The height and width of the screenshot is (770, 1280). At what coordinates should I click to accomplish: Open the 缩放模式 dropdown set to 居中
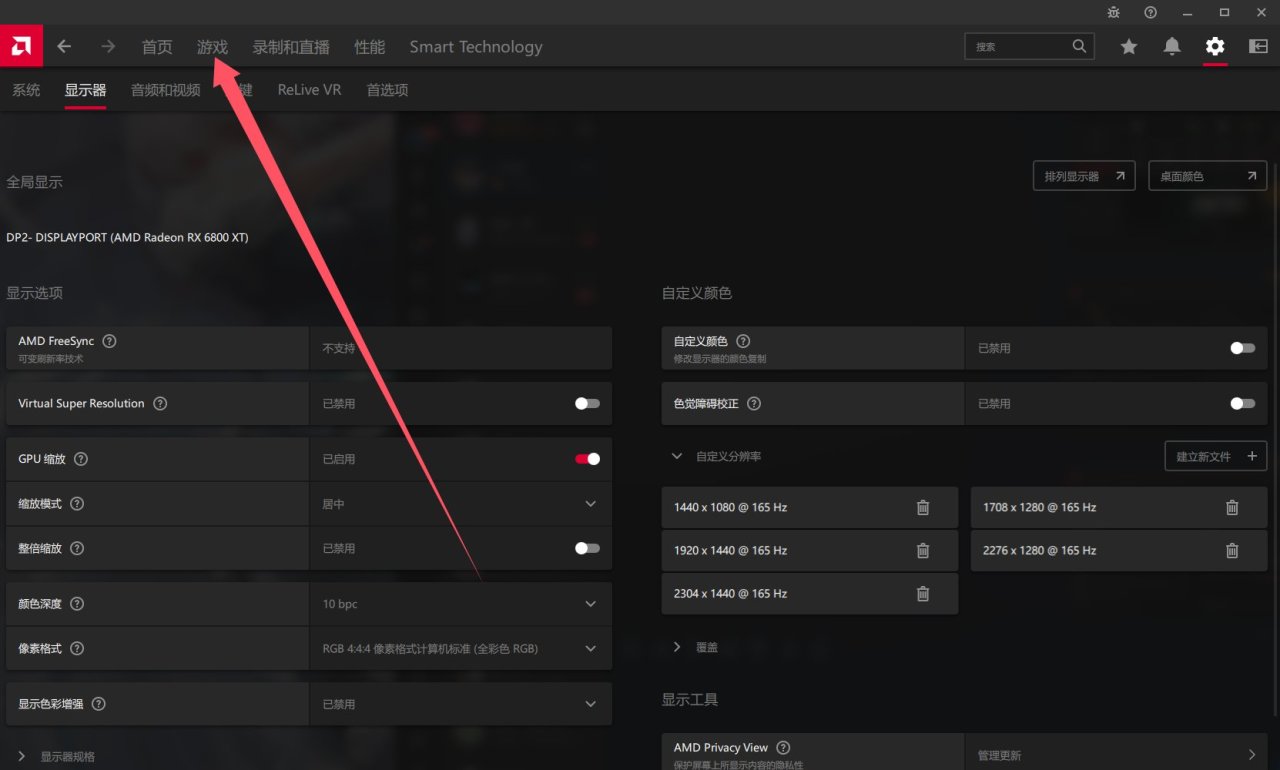[461, 504]
